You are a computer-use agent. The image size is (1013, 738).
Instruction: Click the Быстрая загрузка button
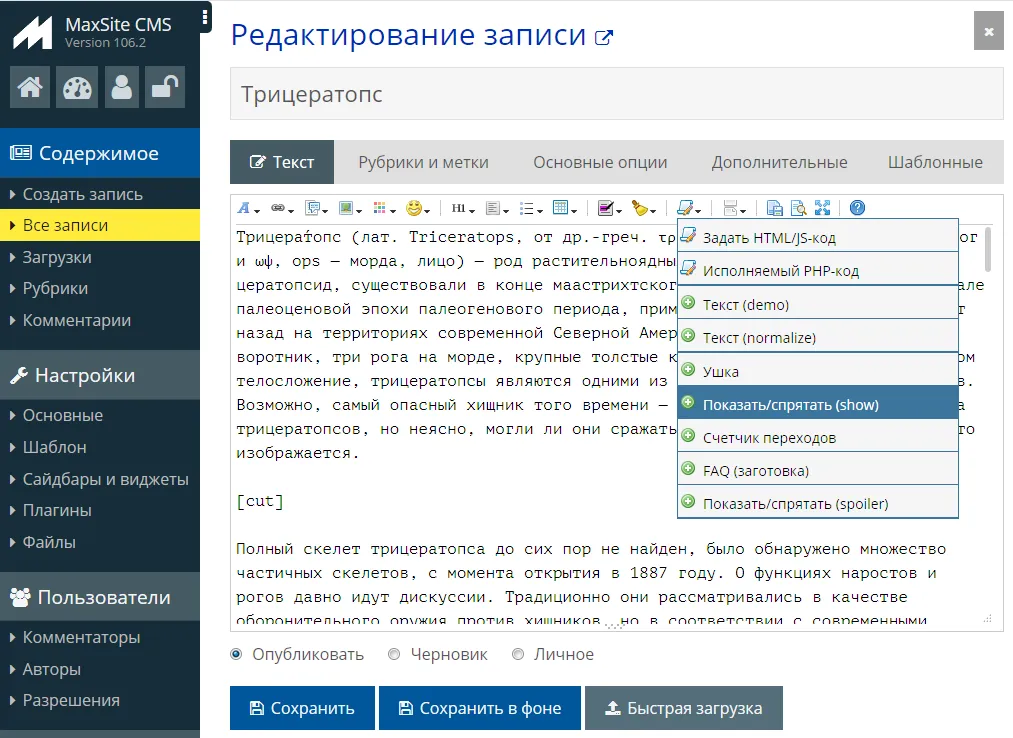point(683,708)
